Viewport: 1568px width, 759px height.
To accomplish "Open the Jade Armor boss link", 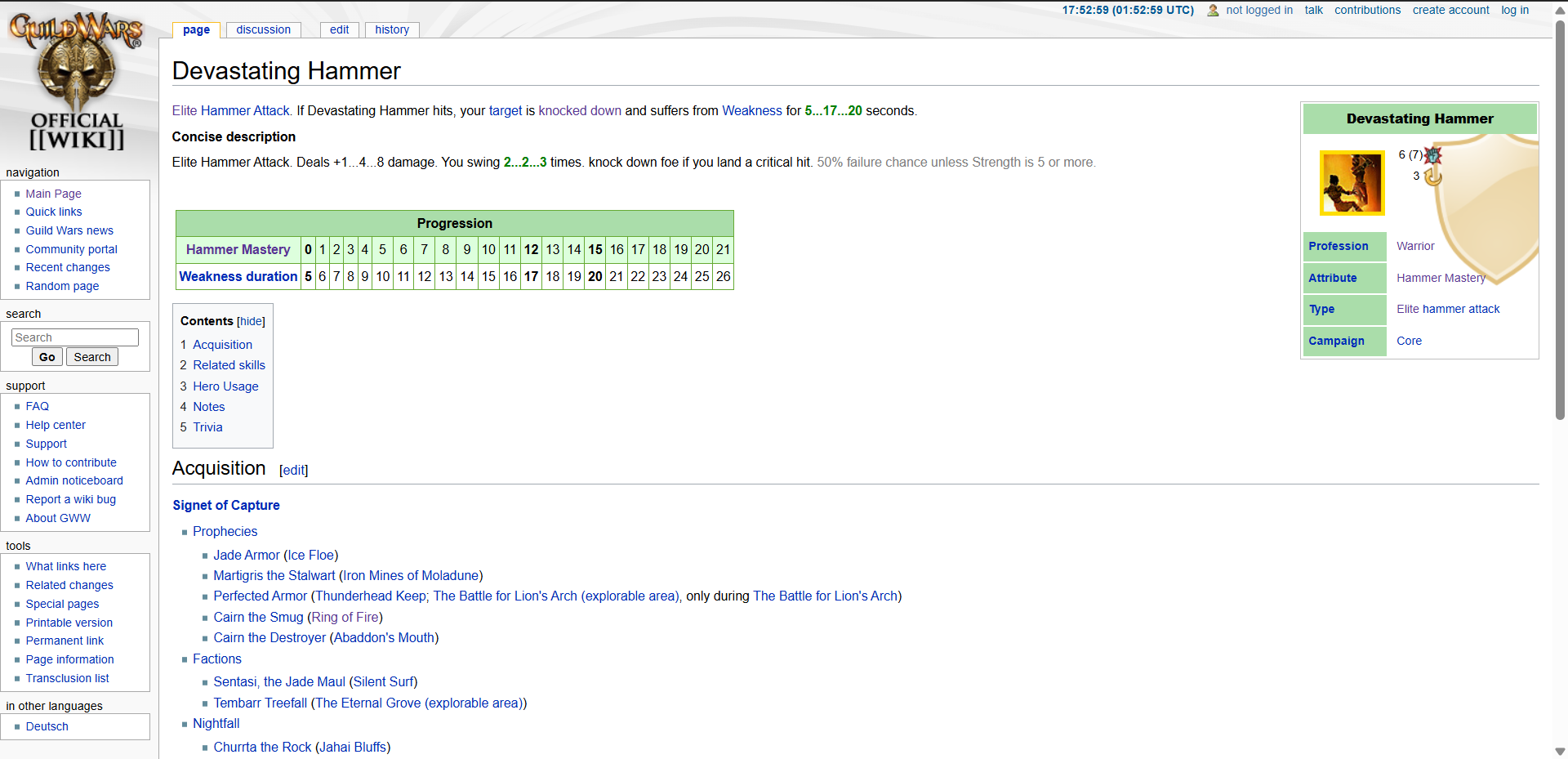I will 247,556.
